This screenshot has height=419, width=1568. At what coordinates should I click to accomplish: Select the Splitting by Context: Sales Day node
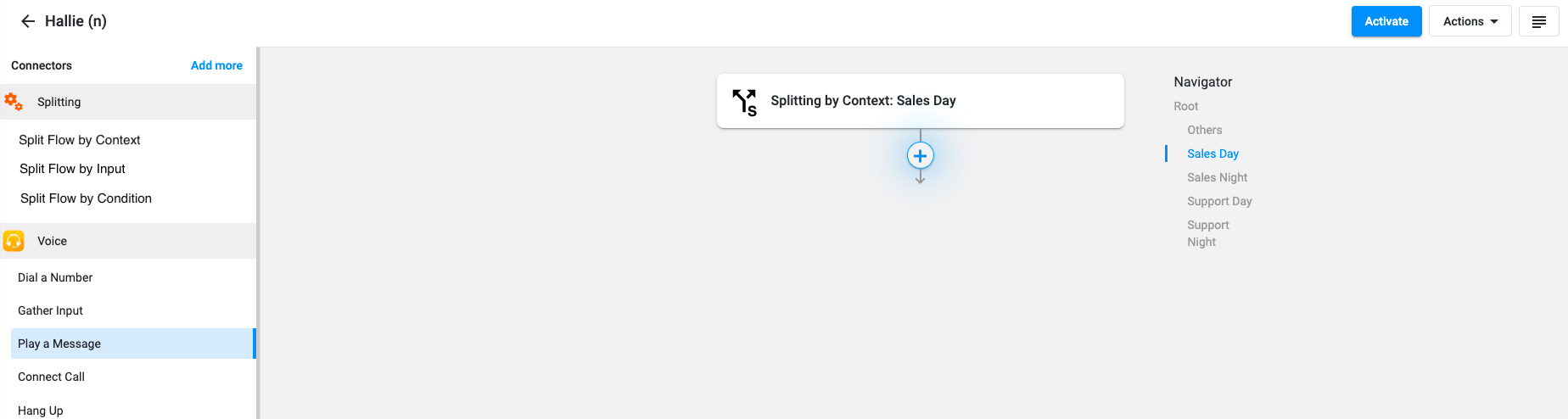tap(921, 101)
